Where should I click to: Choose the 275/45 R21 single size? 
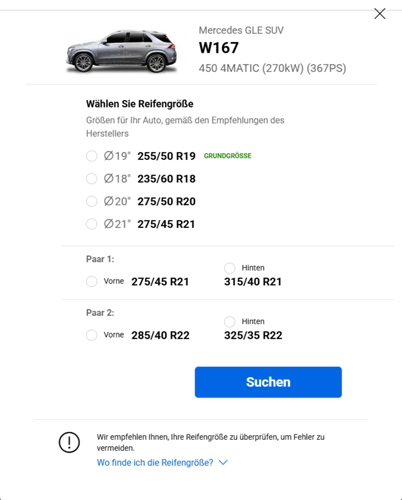[x=92, y=224]
